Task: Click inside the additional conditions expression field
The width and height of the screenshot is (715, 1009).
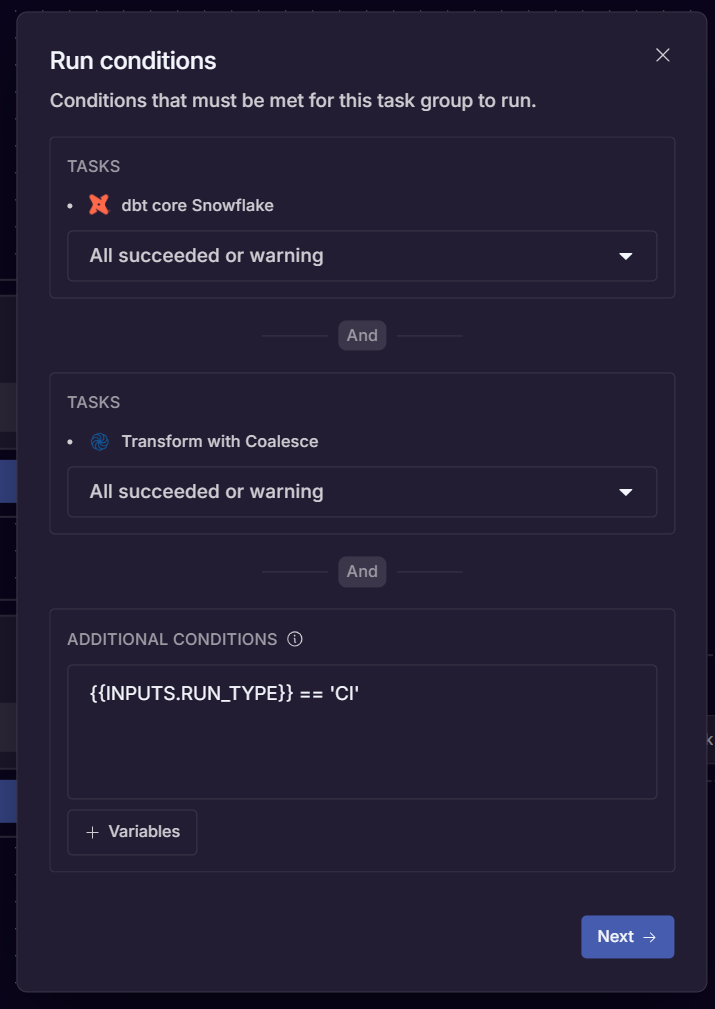Action: (x=362, y=730)
